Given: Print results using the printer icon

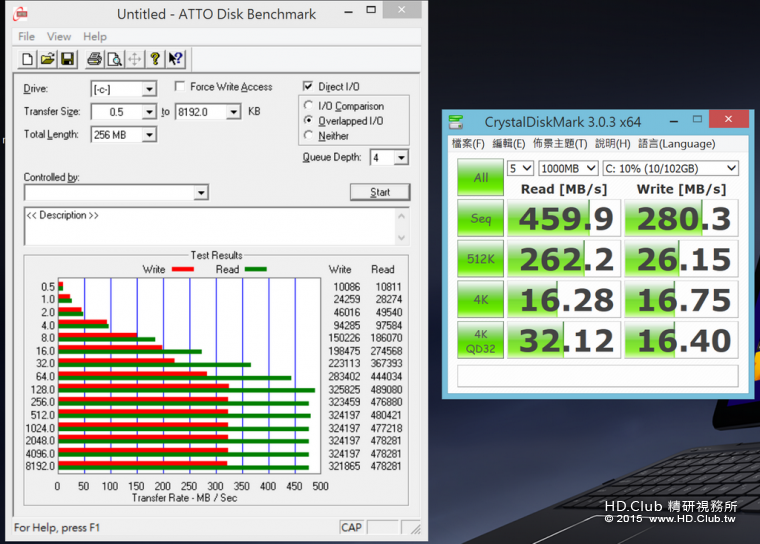Looking at the screenshot, I should pyautogui.click(x=94, y=59).
